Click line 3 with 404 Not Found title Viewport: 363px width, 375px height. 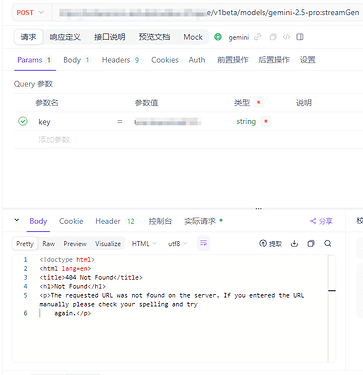pyautogui.click(x=91, y=278)
